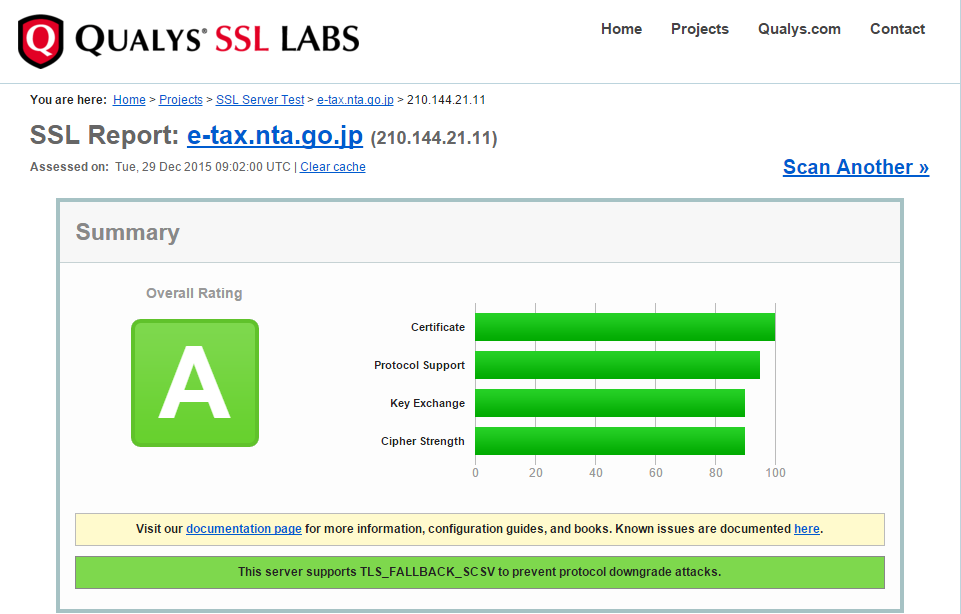Click the '100' axis value on chart

pyautogui.click(x=775, y=472)
